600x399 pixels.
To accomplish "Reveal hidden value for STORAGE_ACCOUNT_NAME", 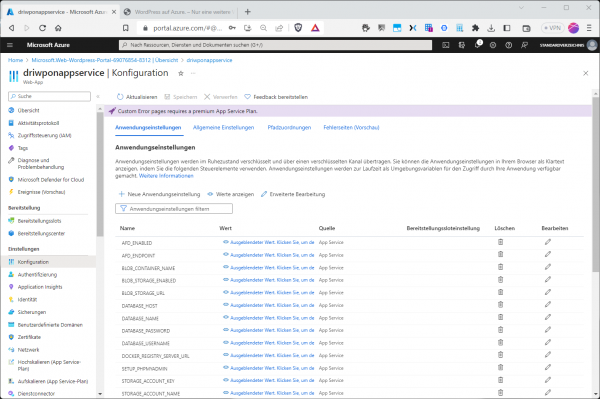I will click(x=268, y=393).
